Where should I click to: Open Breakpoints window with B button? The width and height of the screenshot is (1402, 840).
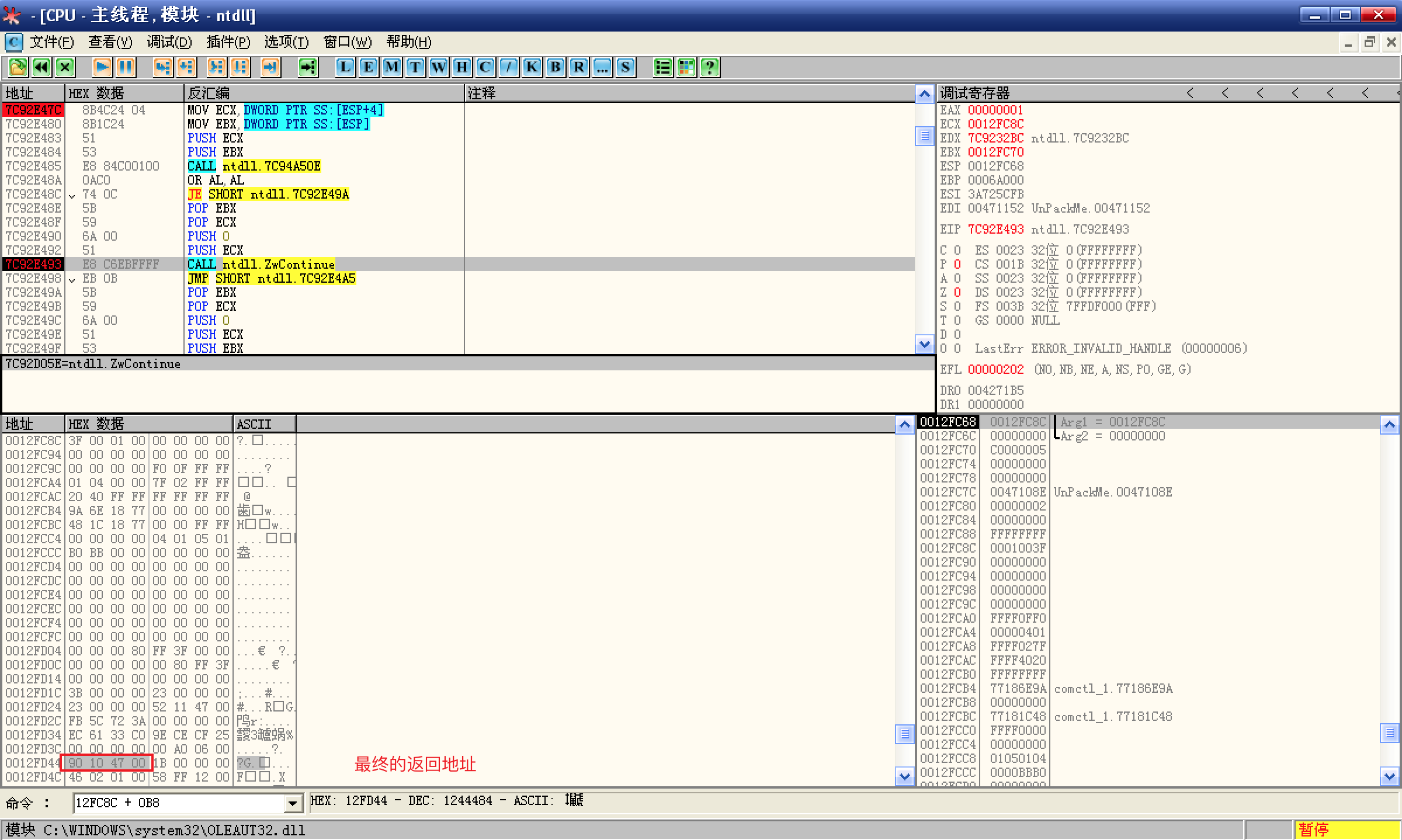[x=556, y=68]
